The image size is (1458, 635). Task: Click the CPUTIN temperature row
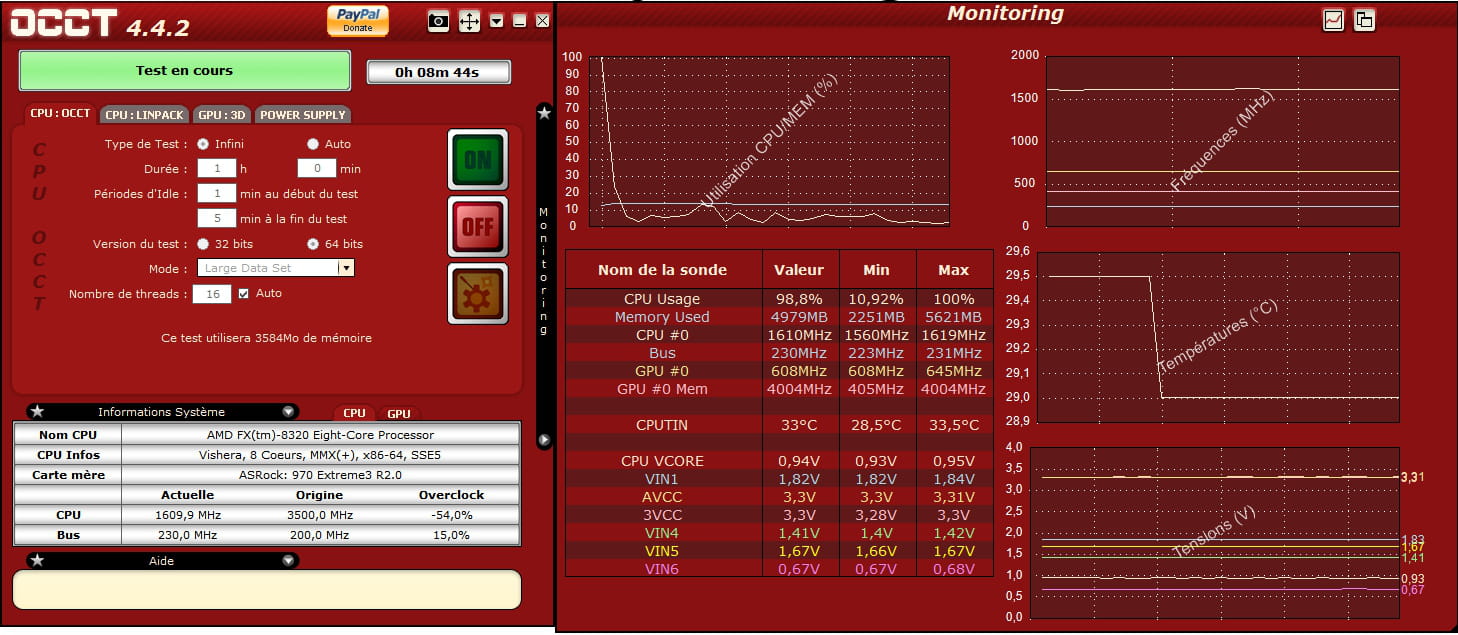pyautogui.click(x=779, y=425)
